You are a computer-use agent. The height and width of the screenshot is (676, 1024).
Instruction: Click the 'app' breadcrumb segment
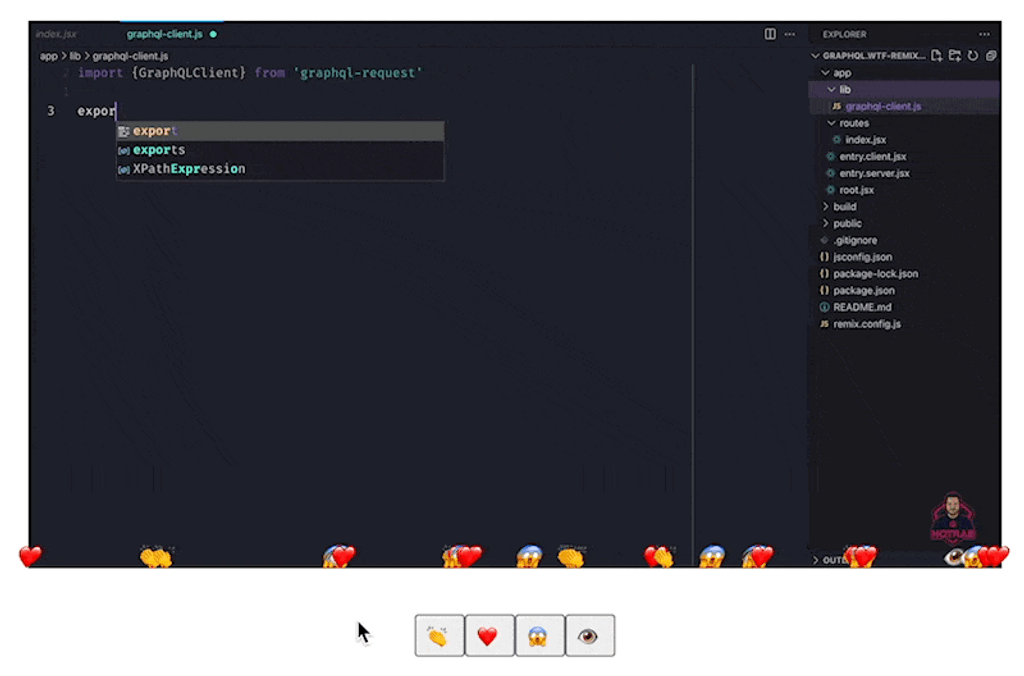48,56
